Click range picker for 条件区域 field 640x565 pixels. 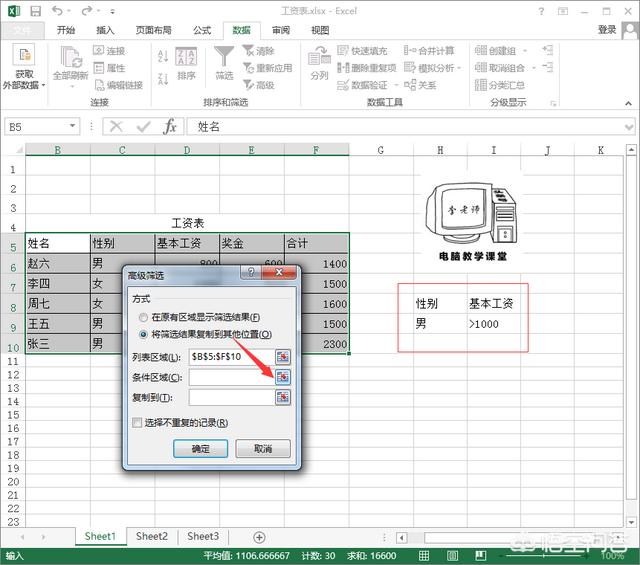(x=283, y=377)
